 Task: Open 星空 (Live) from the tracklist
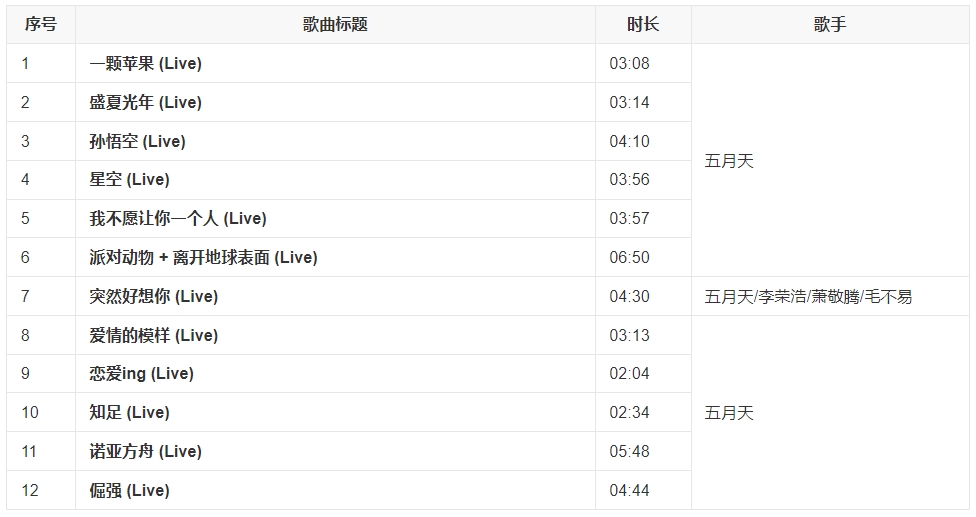pyautogui.click(x=129, y=180)
